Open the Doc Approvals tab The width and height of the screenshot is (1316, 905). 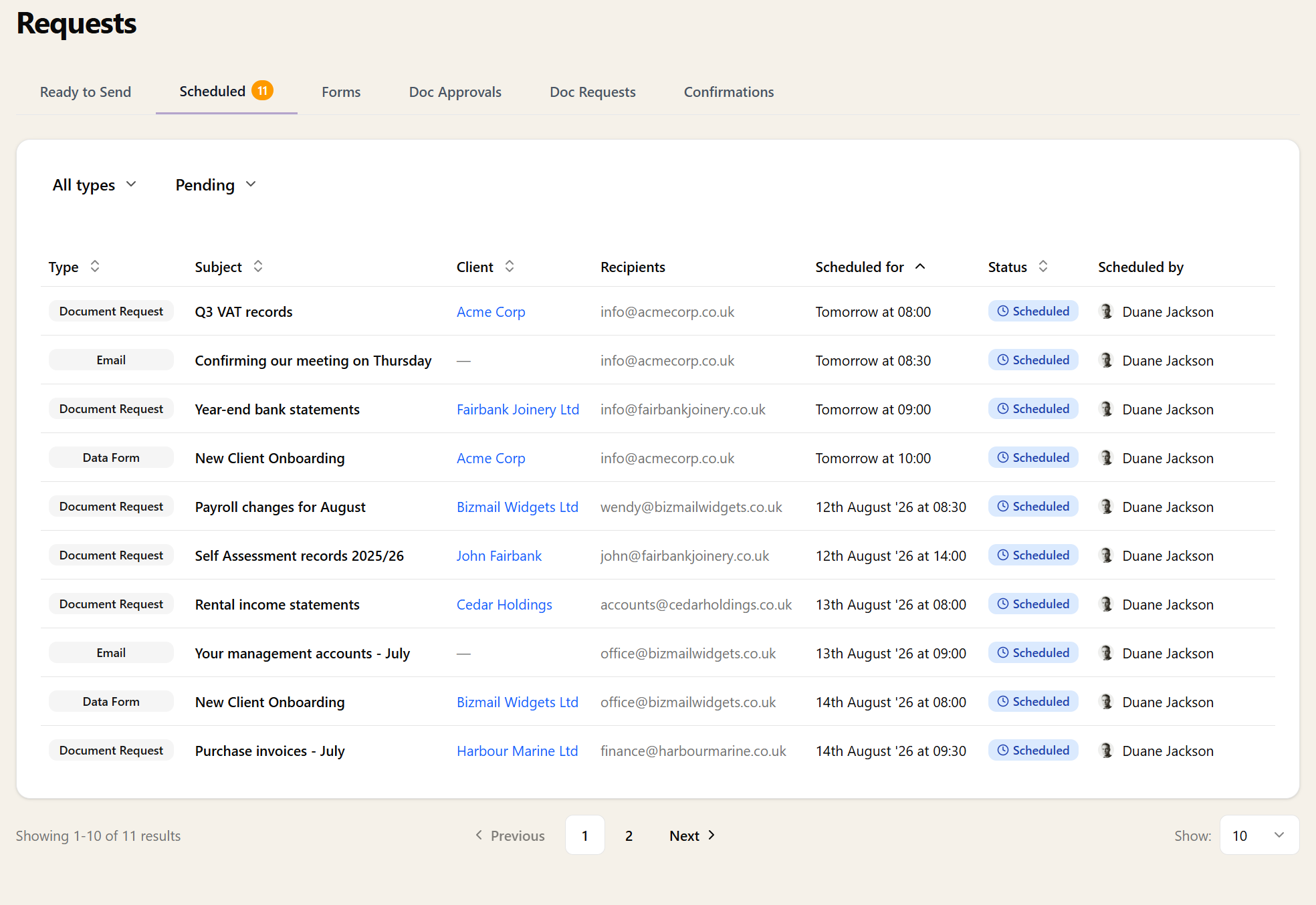click(455, 92)
